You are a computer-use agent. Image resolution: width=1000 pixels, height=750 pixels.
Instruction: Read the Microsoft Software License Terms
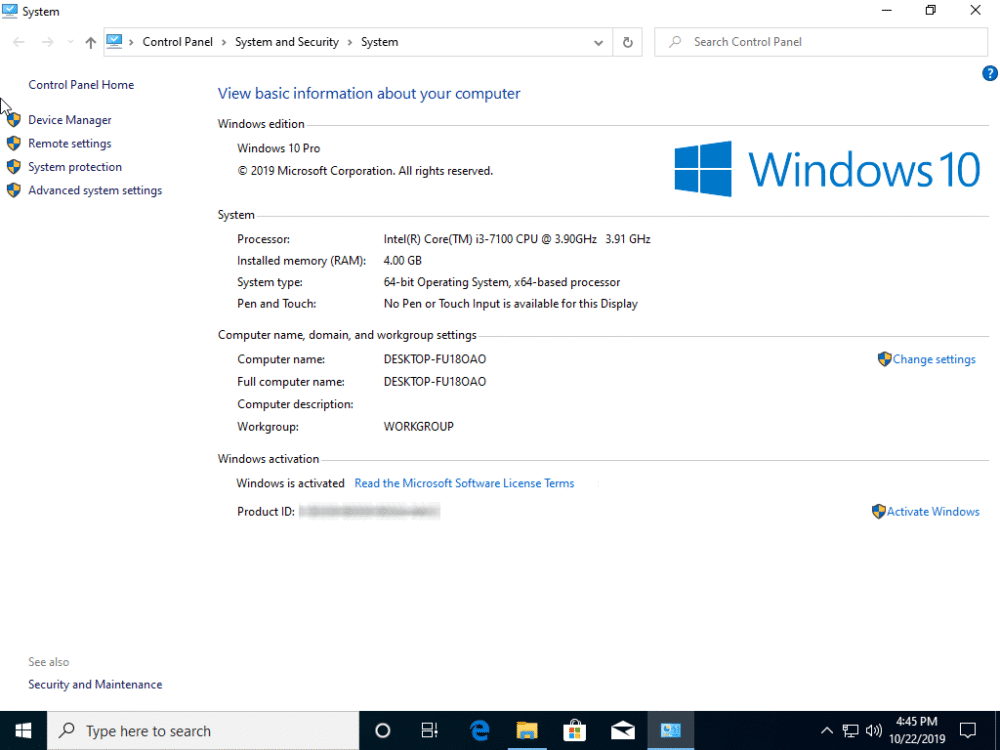(464, 483)
